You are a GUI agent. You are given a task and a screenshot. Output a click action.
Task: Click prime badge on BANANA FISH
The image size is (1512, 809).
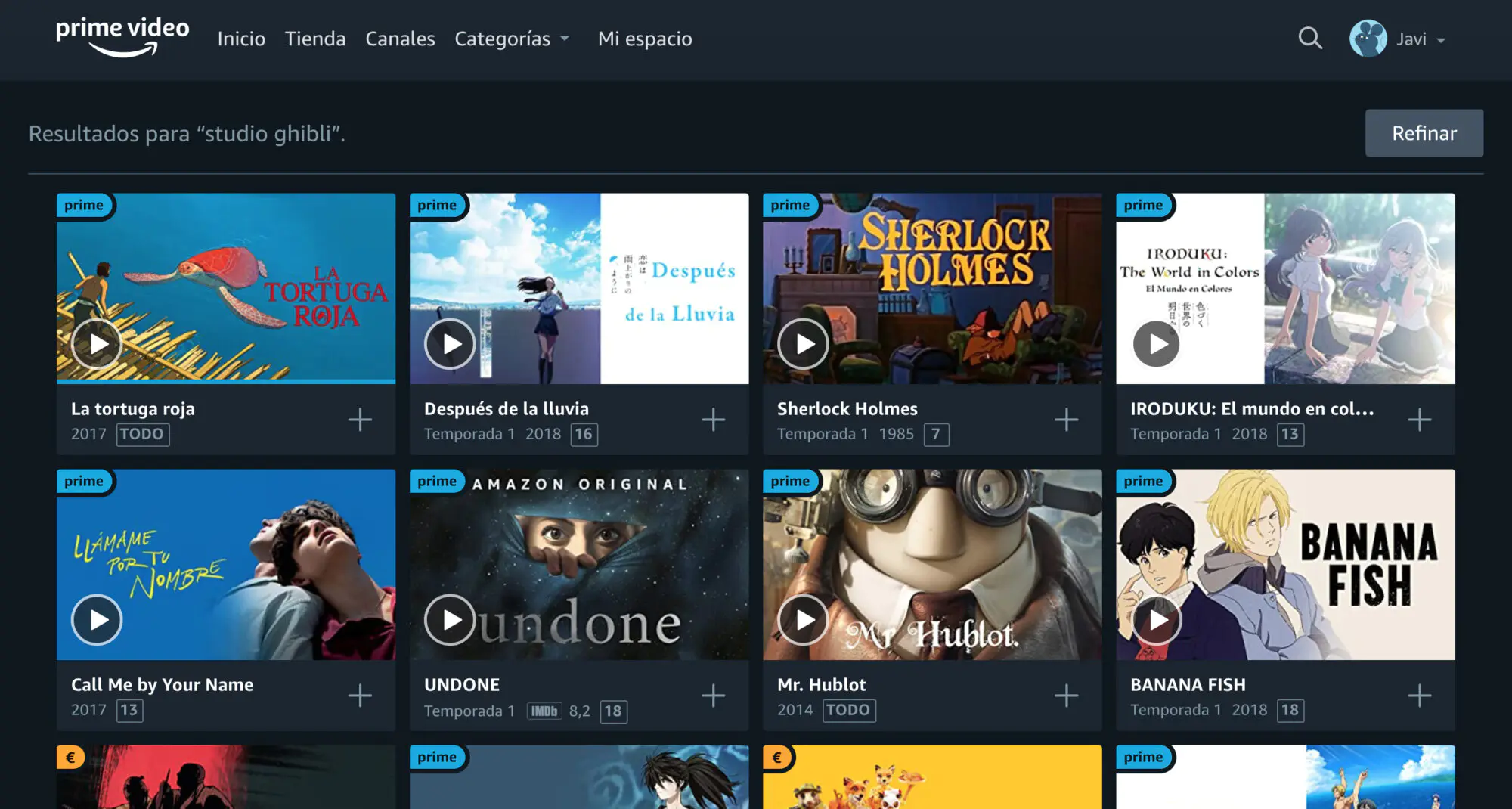click(1143, 481)
